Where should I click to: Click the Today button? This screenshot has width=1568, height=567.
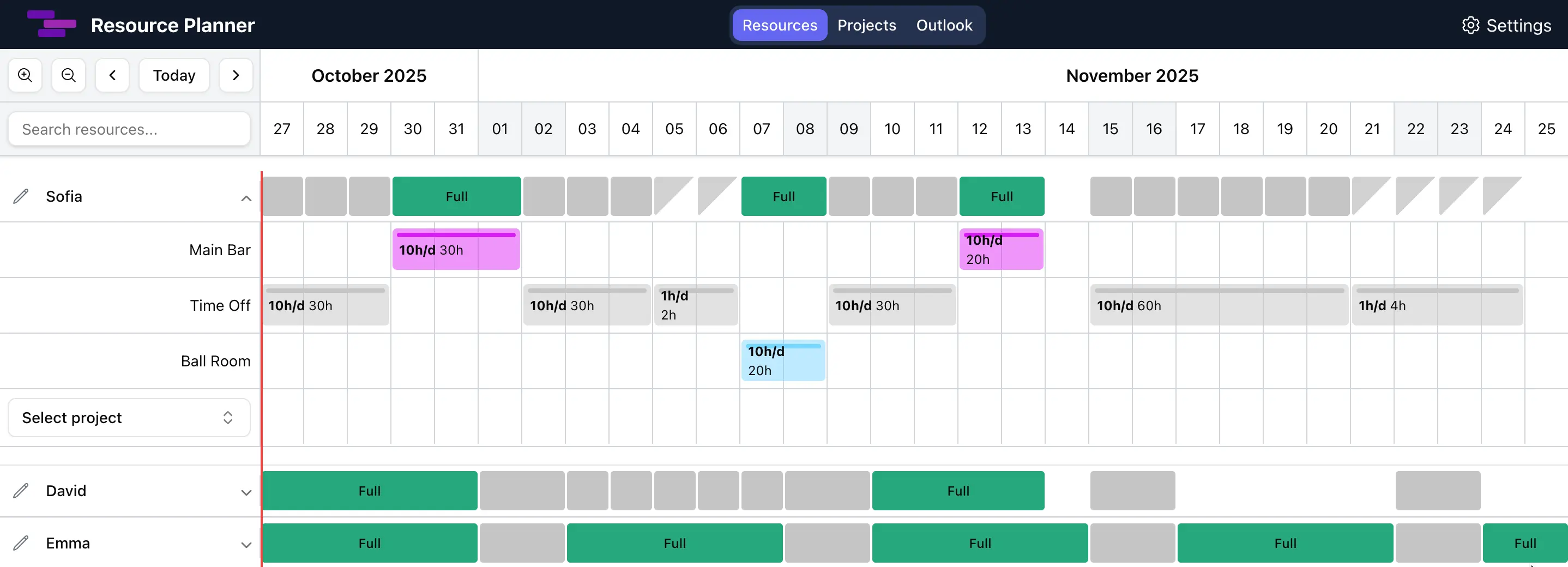coord(173,75)
